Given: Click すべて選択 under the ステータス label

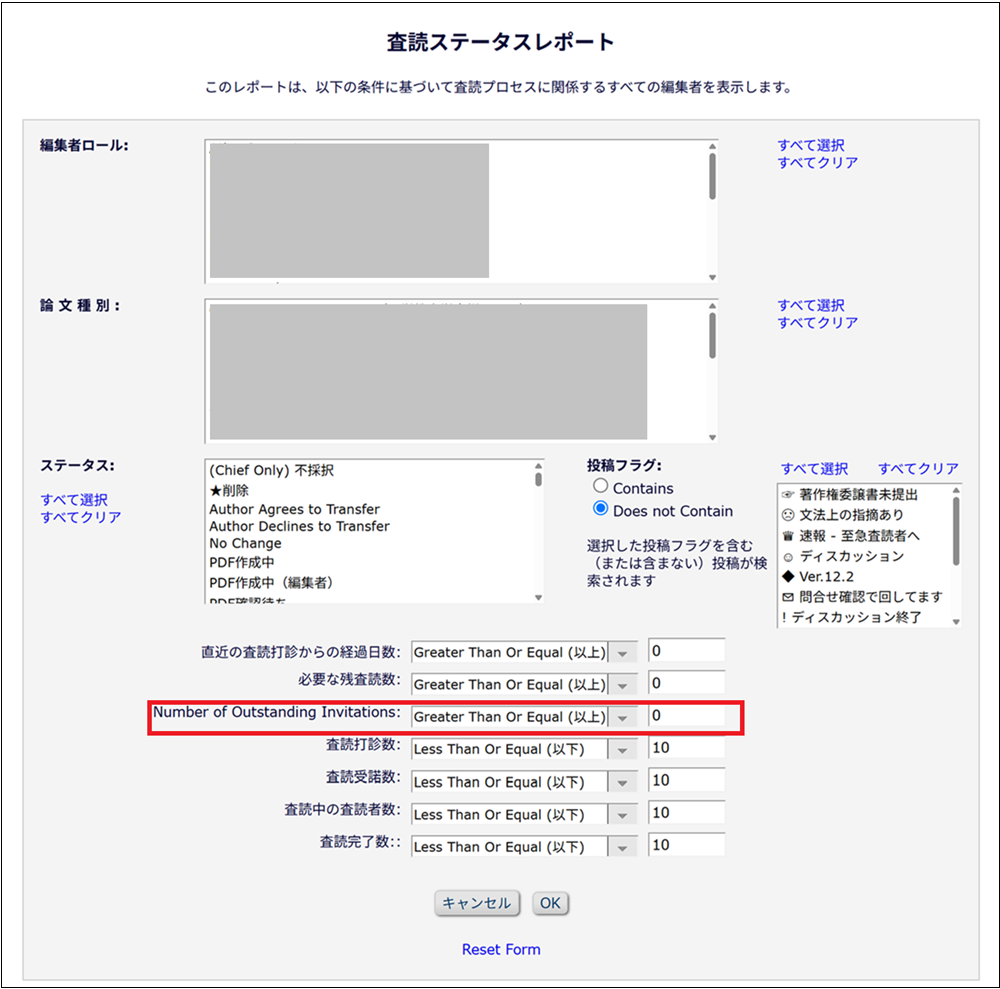Looking at the screenshot, I should click(74, 500).
